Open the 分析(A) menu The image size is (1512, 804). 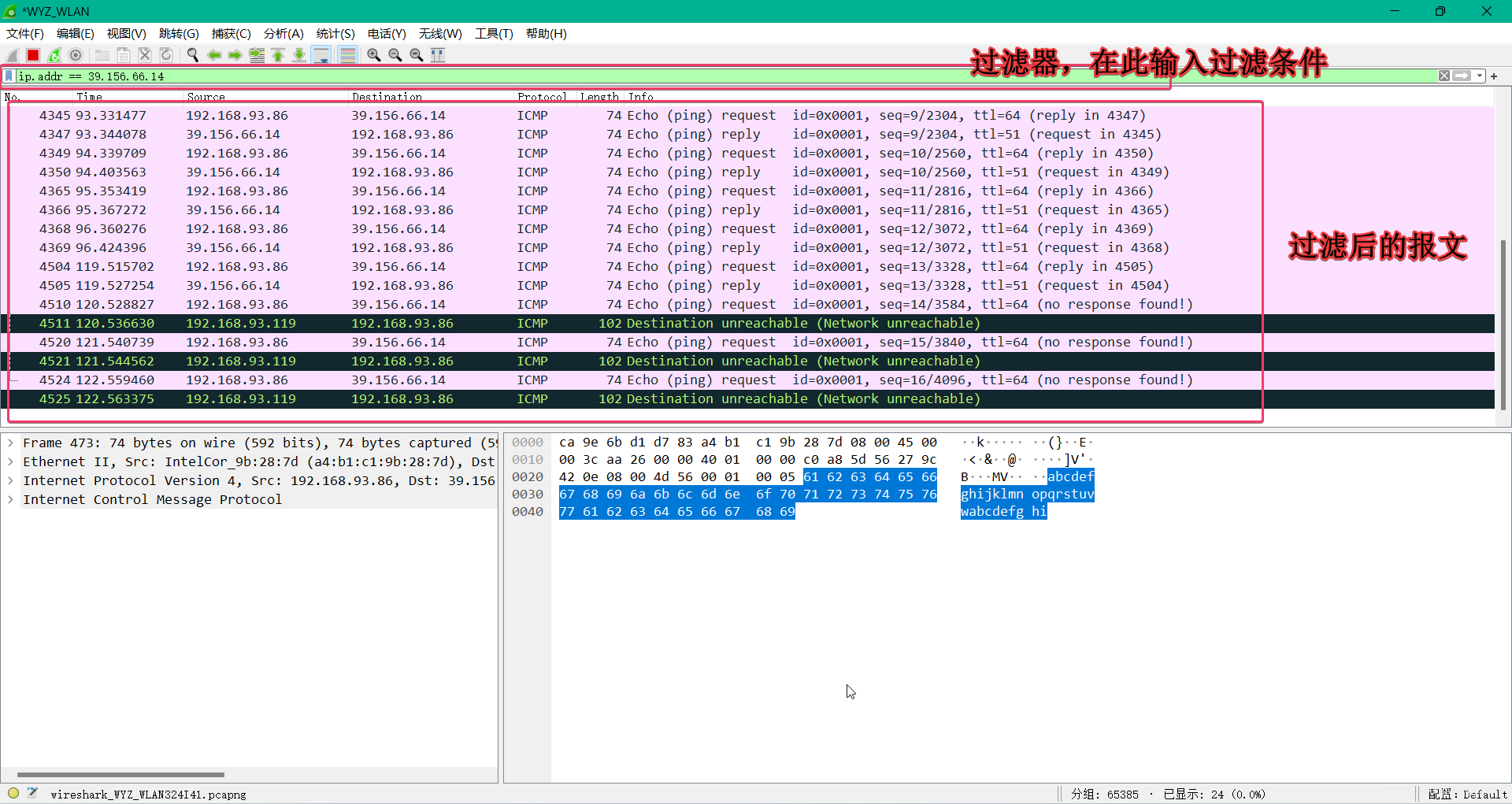(283, 34)
